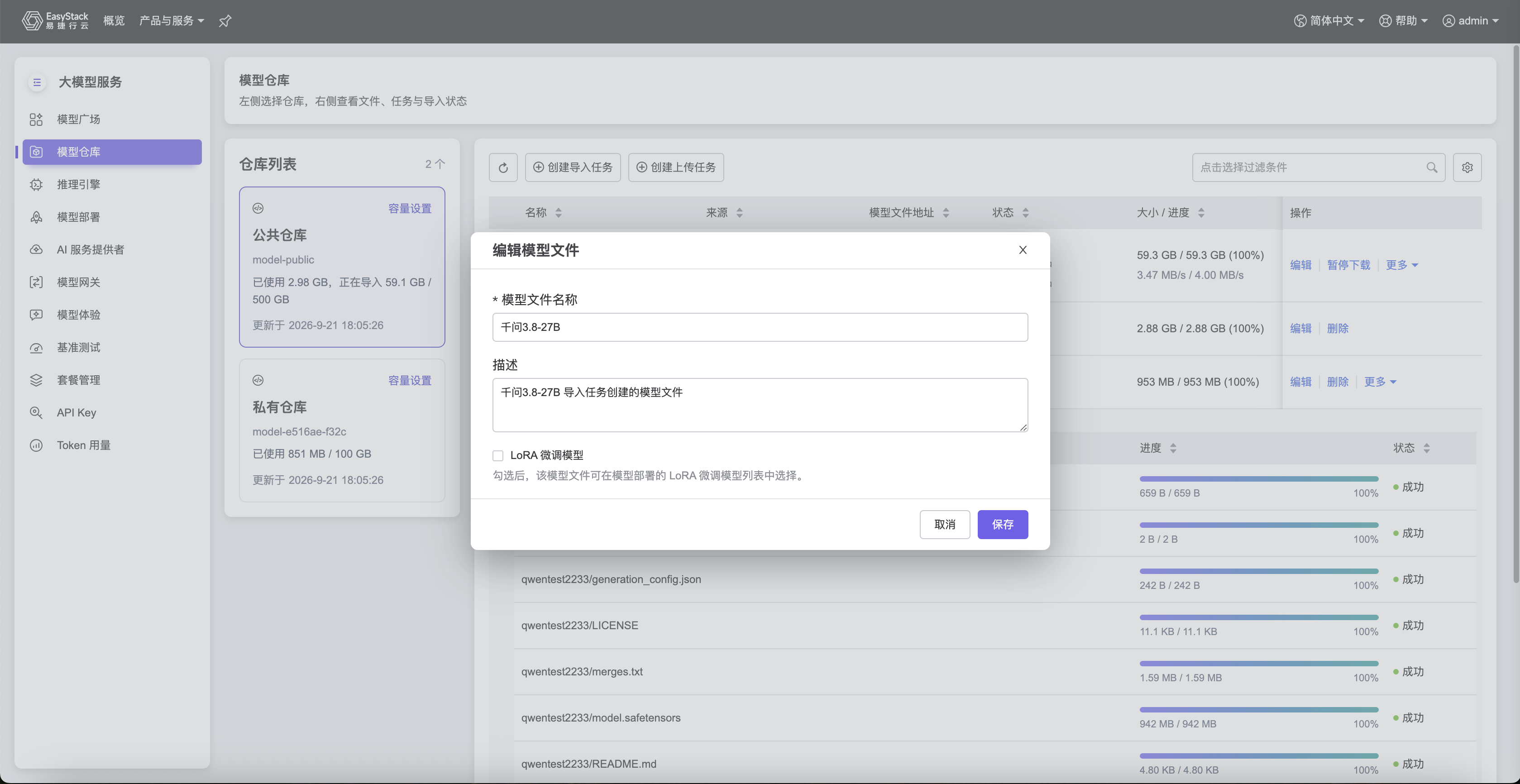
Task: Click the API Key sidebar icon
Action: (x=36, y=412)
